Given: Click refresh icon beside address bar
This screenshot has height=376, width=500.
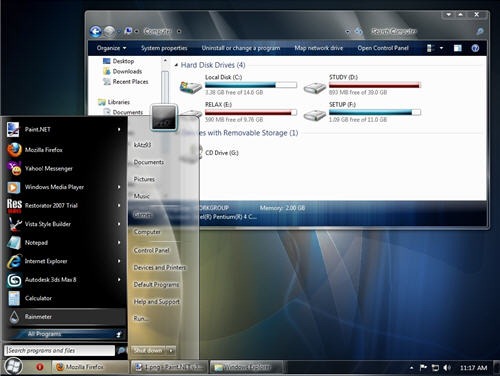Looking at the screenshot, I should click(x=358, y=32).
